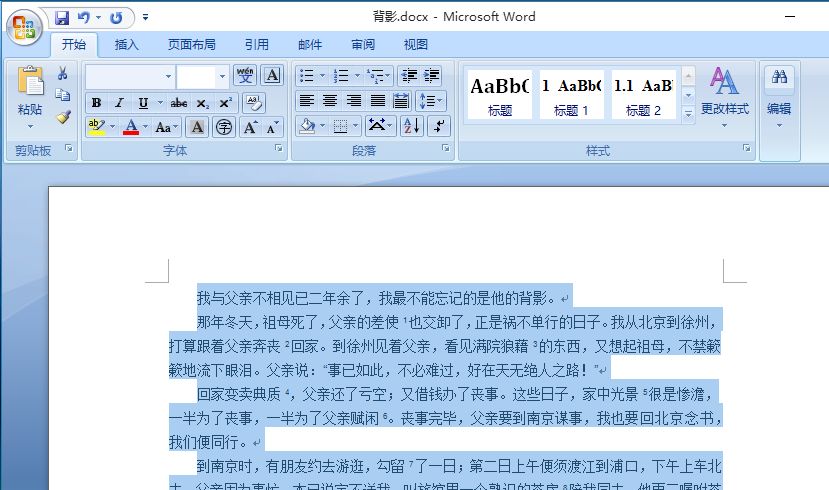Apply distributed alignment
829x490 pixels.
pos(401,100)
